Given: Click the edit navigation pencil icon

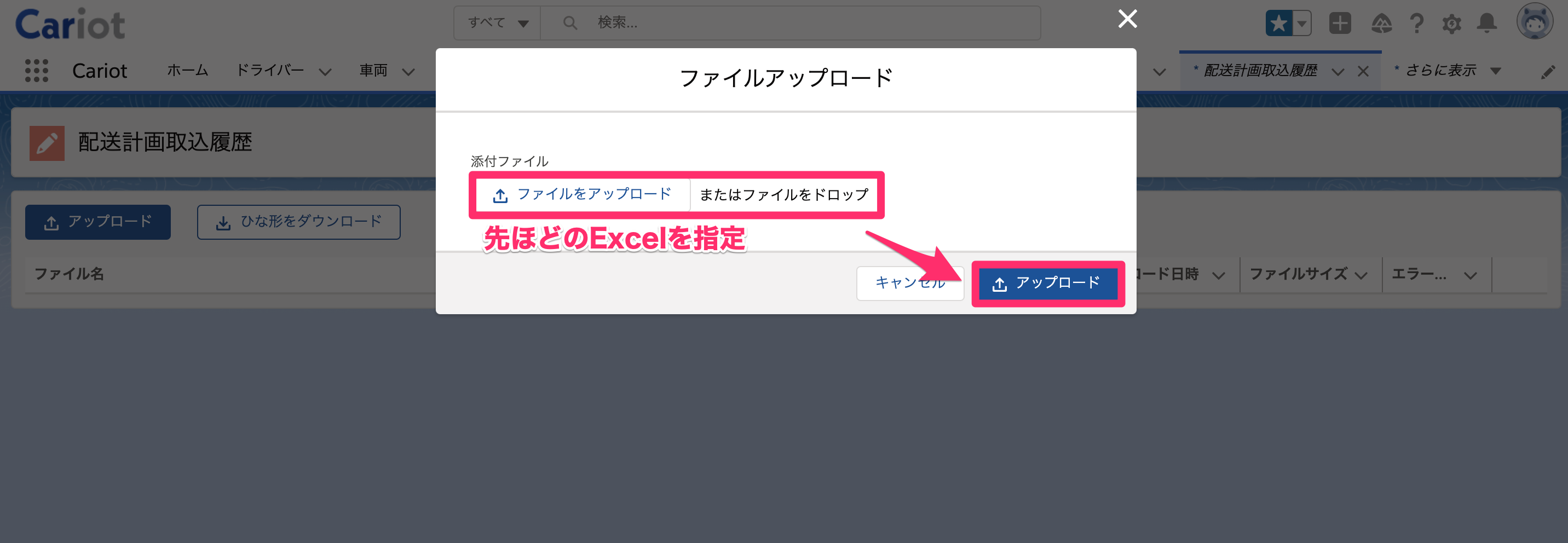Looking at the screenshot, I should tap(1548, 72).
